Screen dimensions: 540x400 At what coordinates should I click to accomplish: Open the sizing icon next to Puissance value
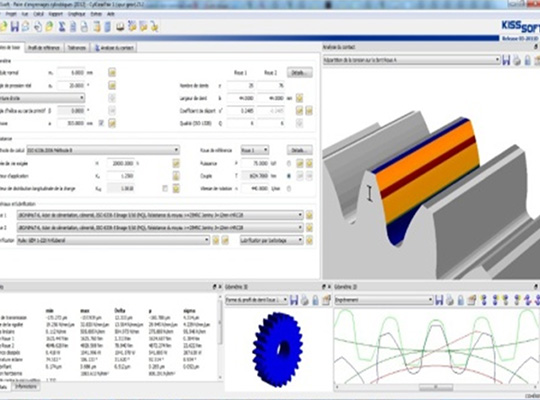[x=300, y=163]
